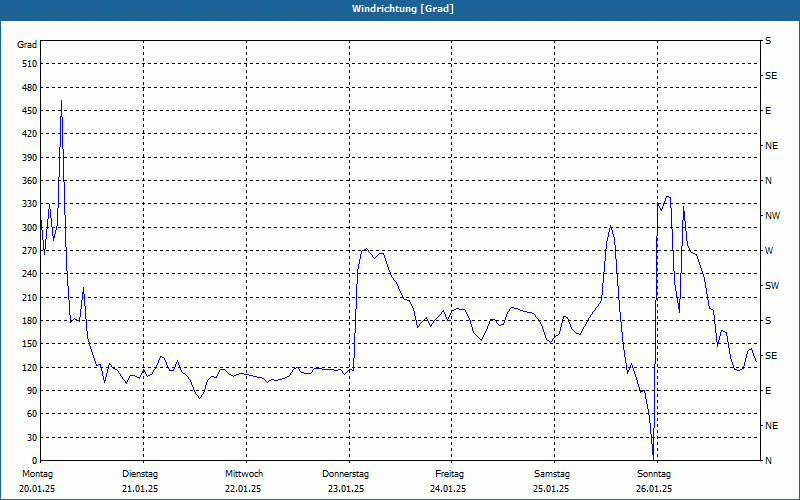
Task: Click the 270 degree axis label
Action: point(30,251)
